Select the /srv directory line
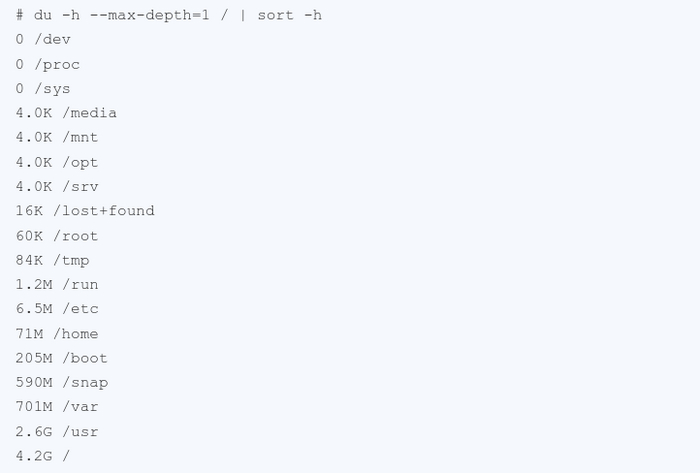 (x=57, y=187)
